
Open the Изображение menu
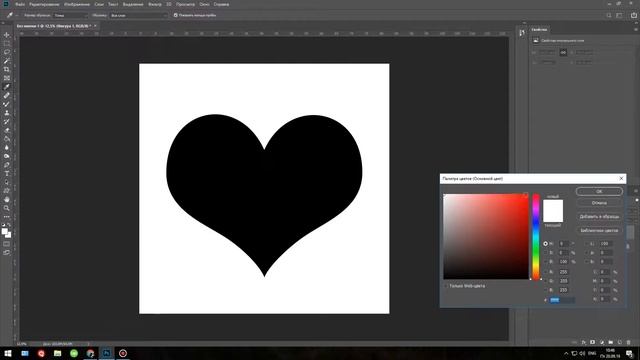77,4
